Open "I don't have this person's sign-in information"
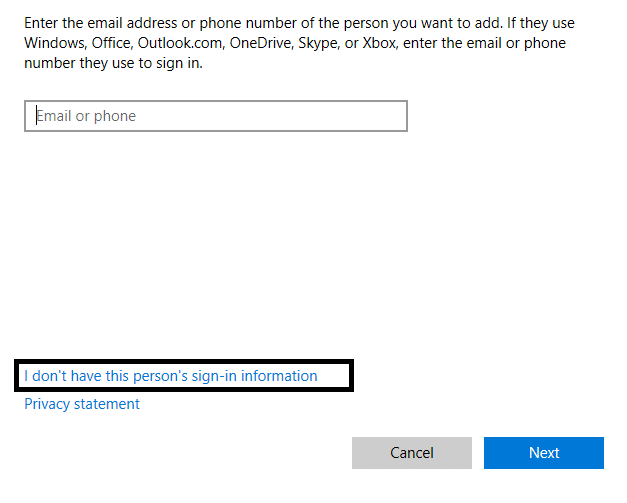The width and height of the screenshot is (627, 503). tap(171, 376)
